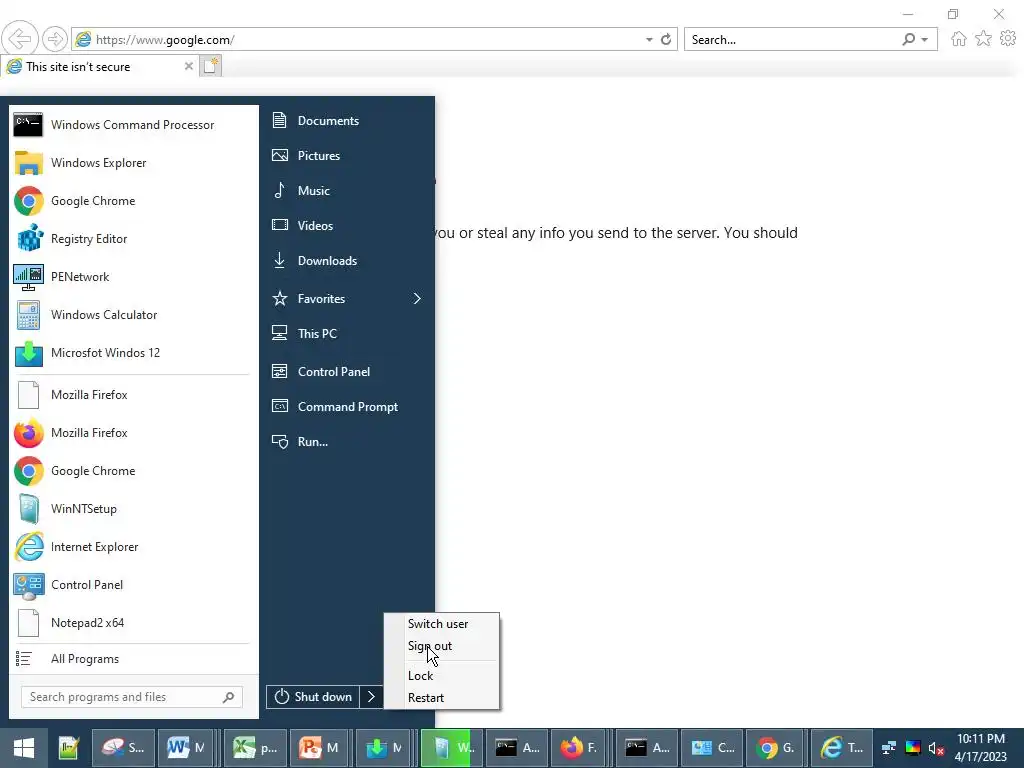
Task: Click the Search programs and files box
Action: point(131,697)
